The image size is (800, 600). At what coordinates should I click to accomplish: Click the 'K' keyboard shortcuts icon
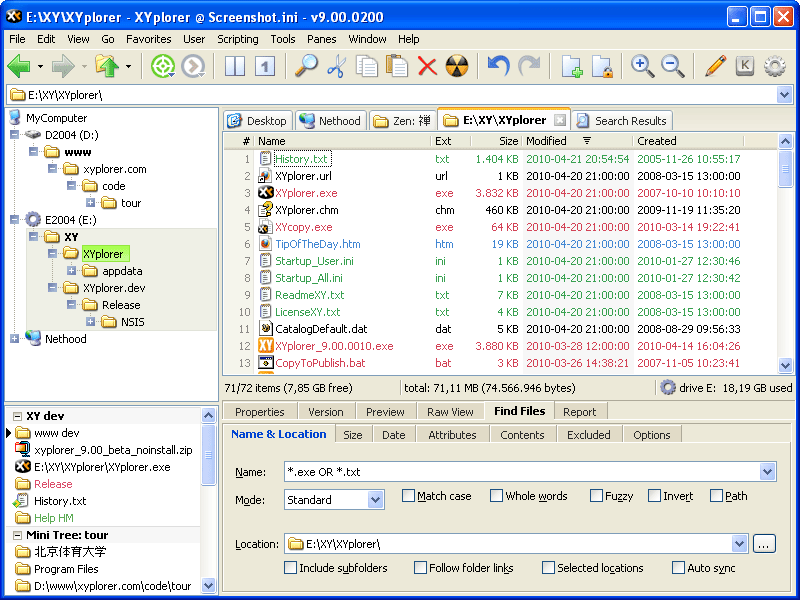pyautogui.click(x=745, y=66)
